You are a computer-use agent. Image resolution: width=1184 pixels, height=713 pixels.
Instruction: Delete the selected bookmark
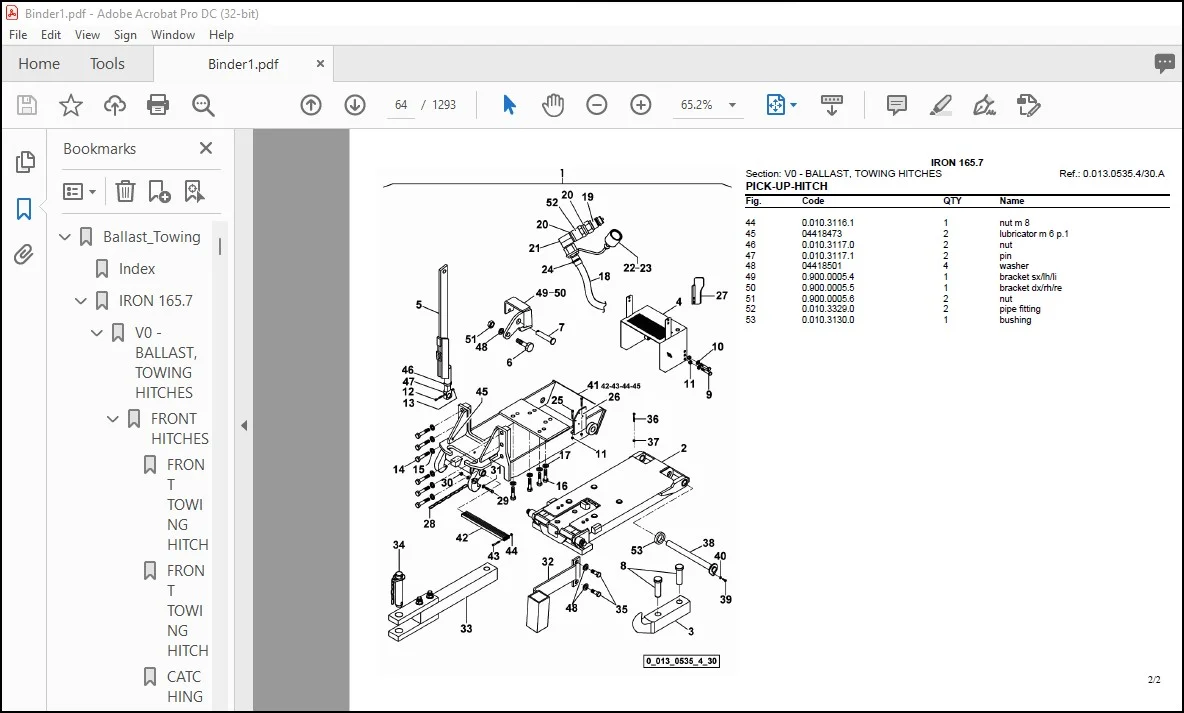(125, 191)
